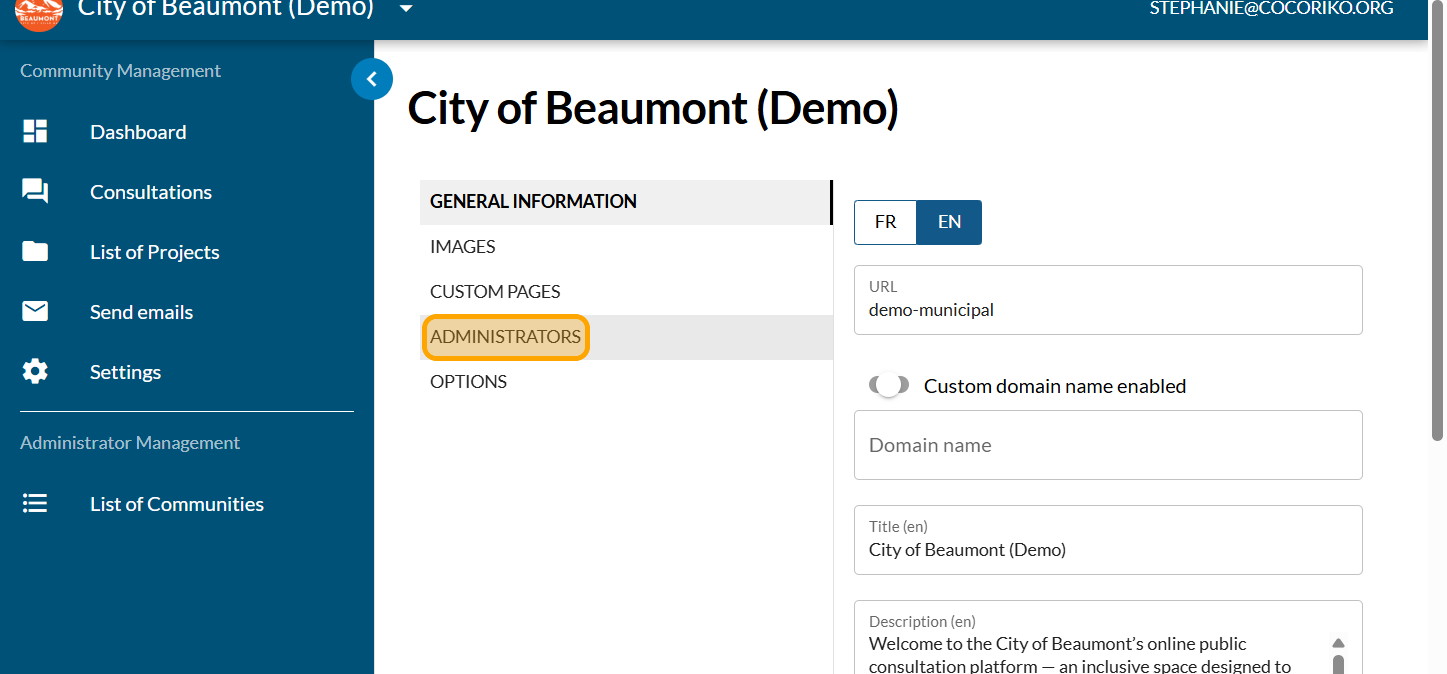Image resolution: width=1447 pixels, height=674 pixels.
Task: Open the community switcher dropdown arrow
Action: (405, 9)
